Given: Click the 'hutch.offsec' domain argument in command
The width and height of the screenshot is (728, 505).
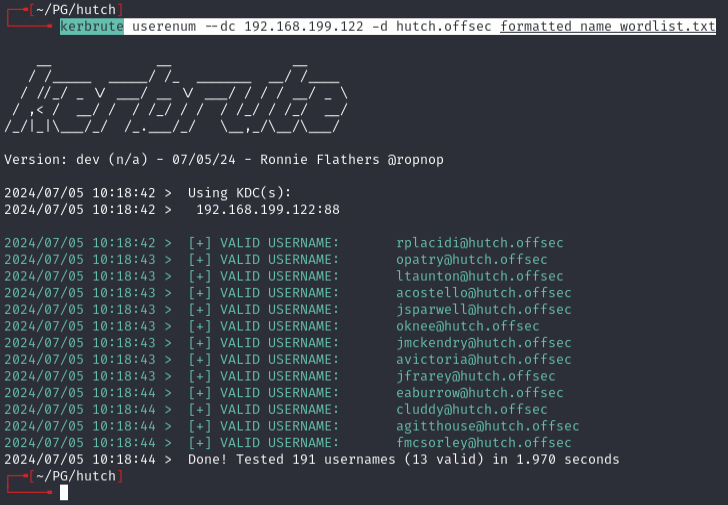Looking at the screenshot, I should point(443,26).
